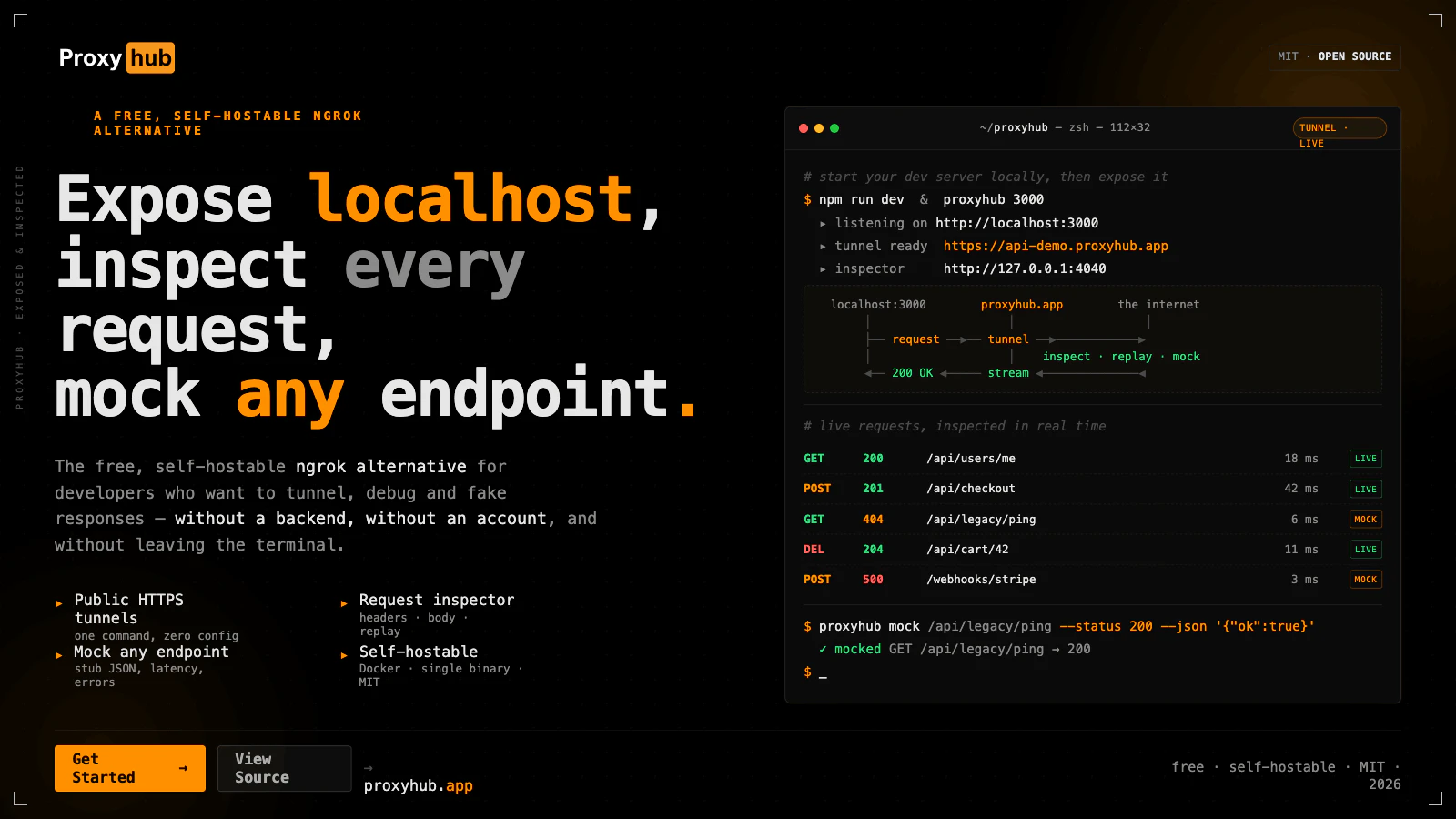Click the ~/proxyhub — zsh title bar
Screen dimensions: 1456x819
(x=1065, y=127)
